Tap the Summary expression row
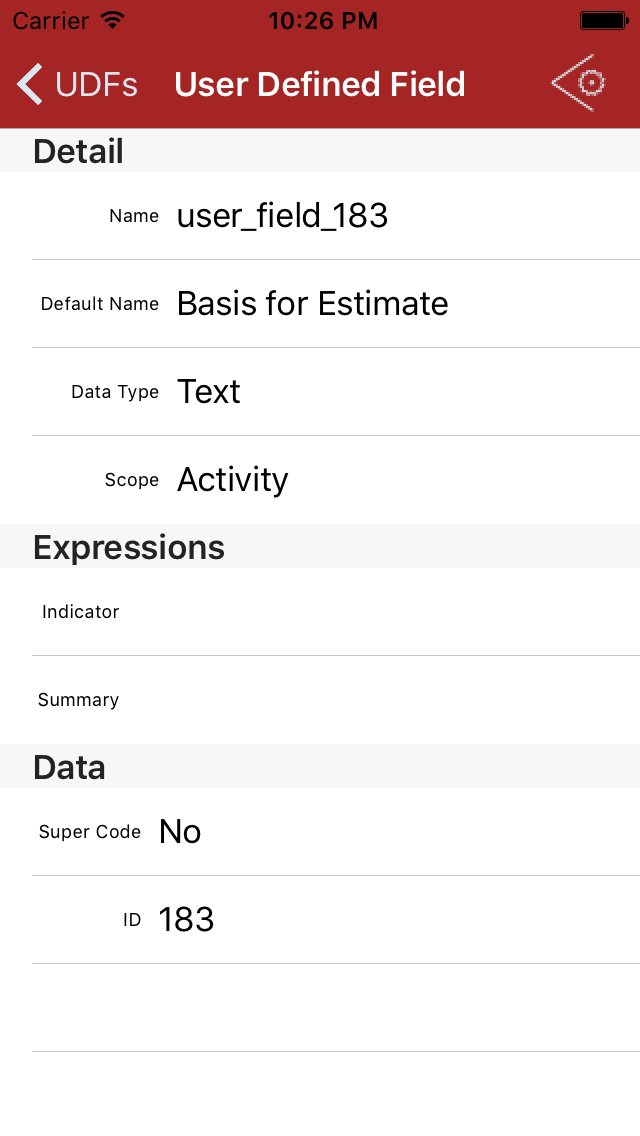This screenshot has width=640, height=1136. 320,700
